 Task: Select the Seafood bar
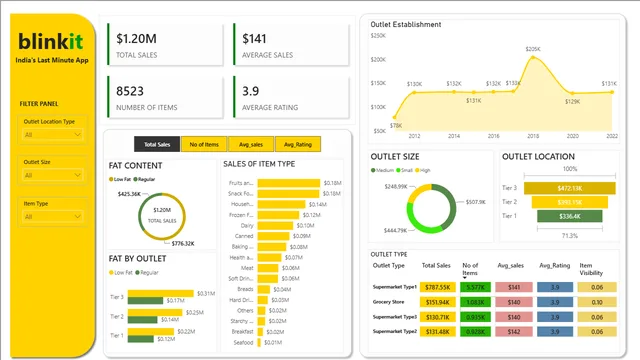pyautogui.click(x=259, y=342)
